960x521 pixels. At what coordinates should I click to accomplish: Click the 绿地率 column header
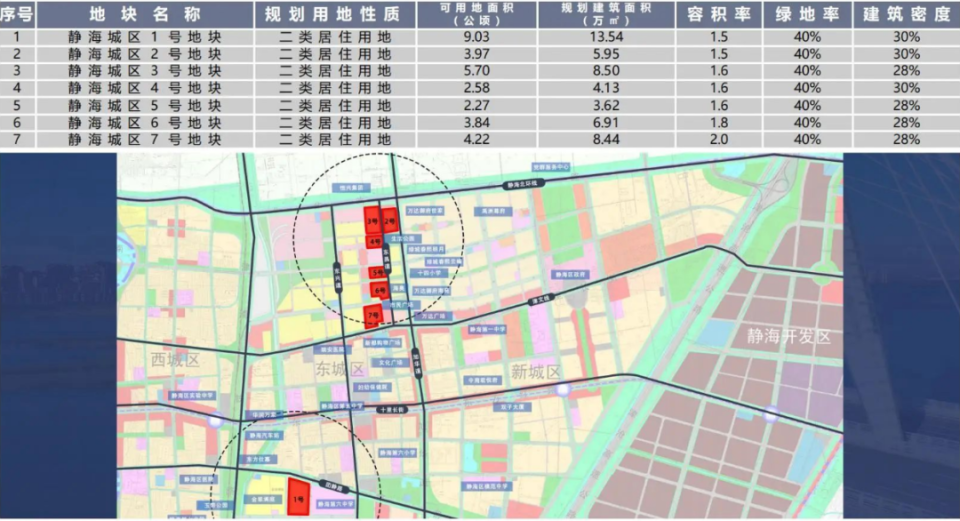[807, 14]
